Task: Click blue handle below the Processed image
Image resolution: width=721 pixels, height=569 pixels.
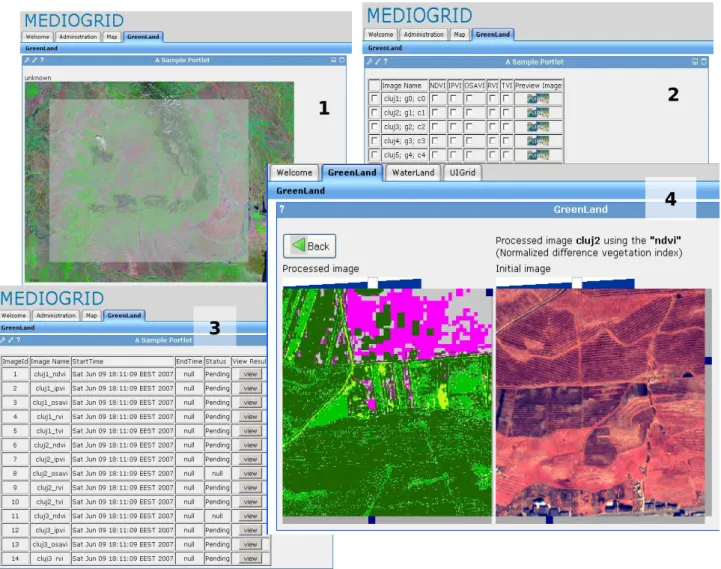Action: point(372,520)
